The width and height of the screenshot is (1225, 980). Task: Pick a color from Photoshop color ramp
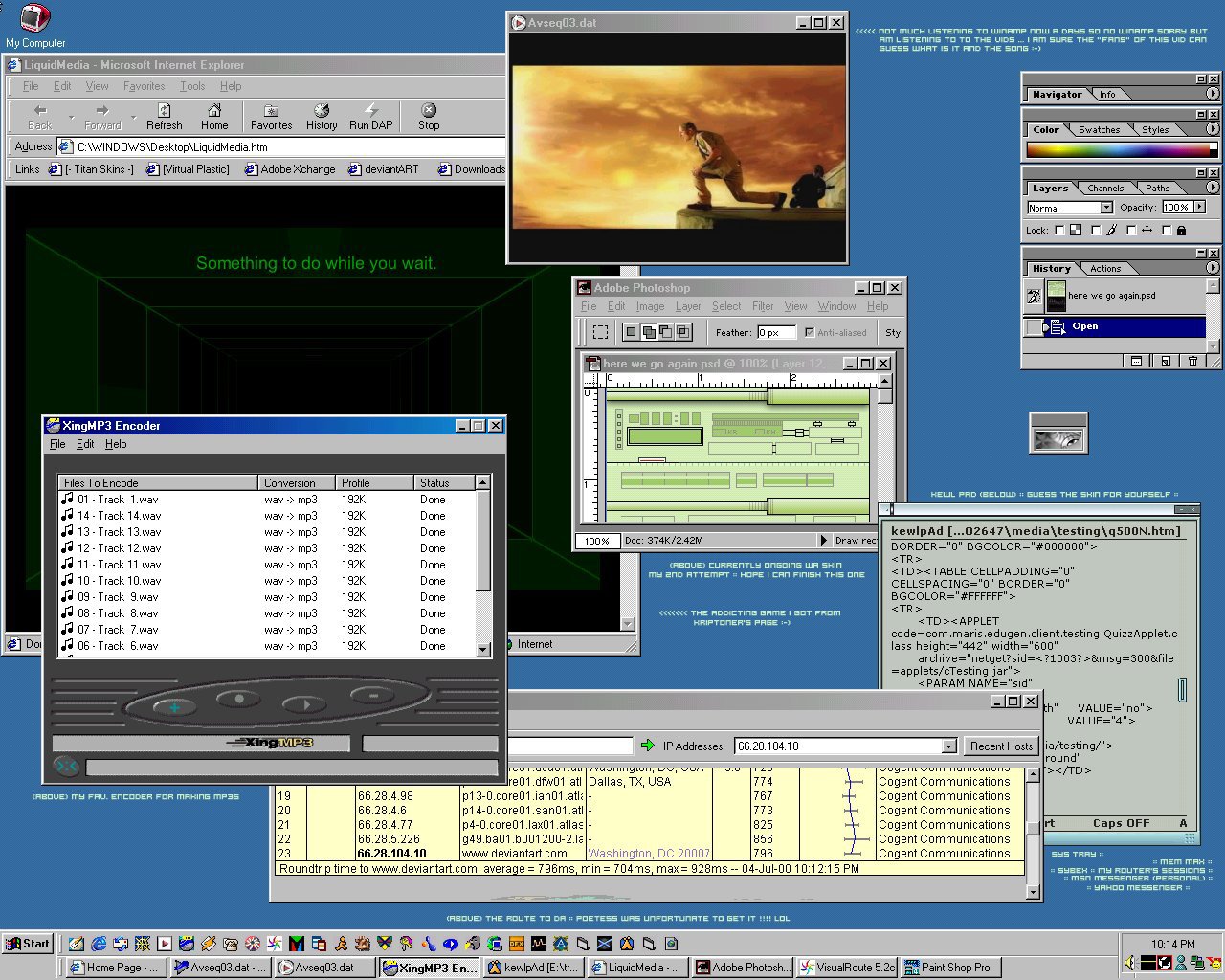(x=1116, y=150)
